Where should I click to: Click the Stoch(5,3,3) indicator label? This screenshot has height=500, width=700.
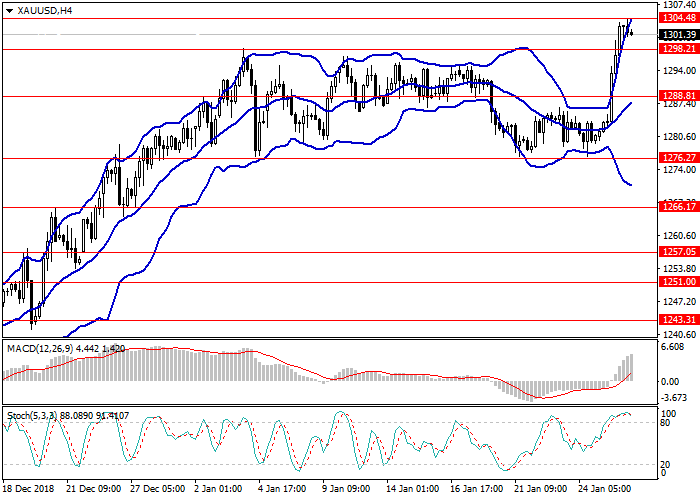(33, 414)
